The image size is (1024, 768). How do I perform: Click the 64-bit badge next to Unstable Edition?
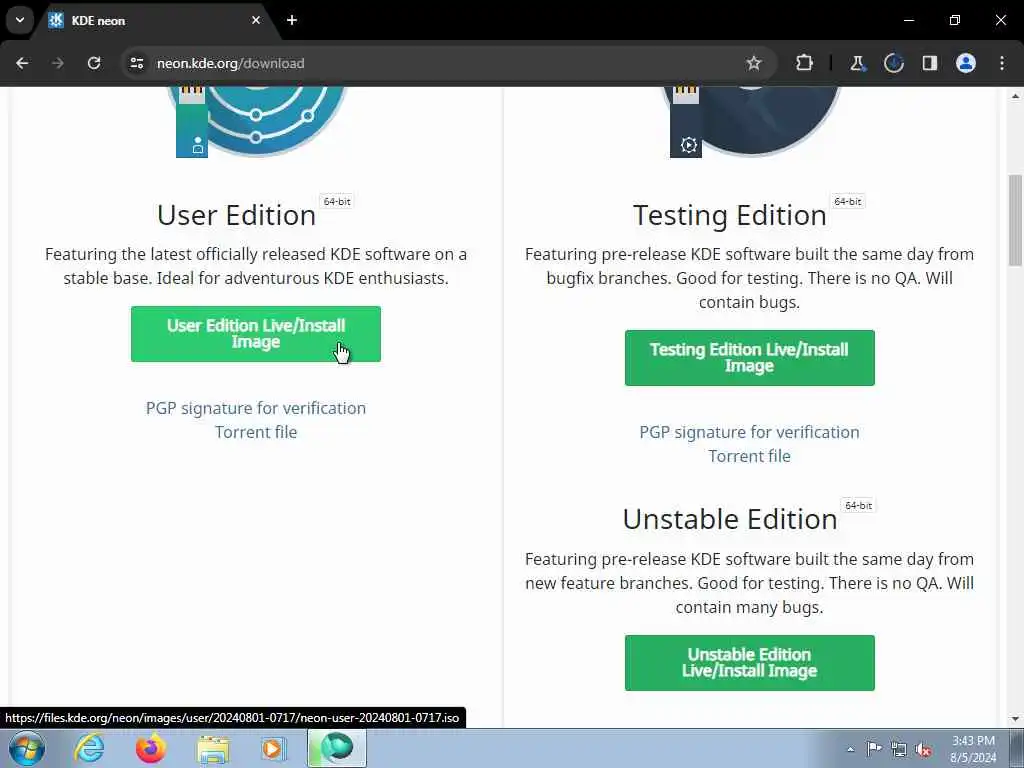[858, 505]
